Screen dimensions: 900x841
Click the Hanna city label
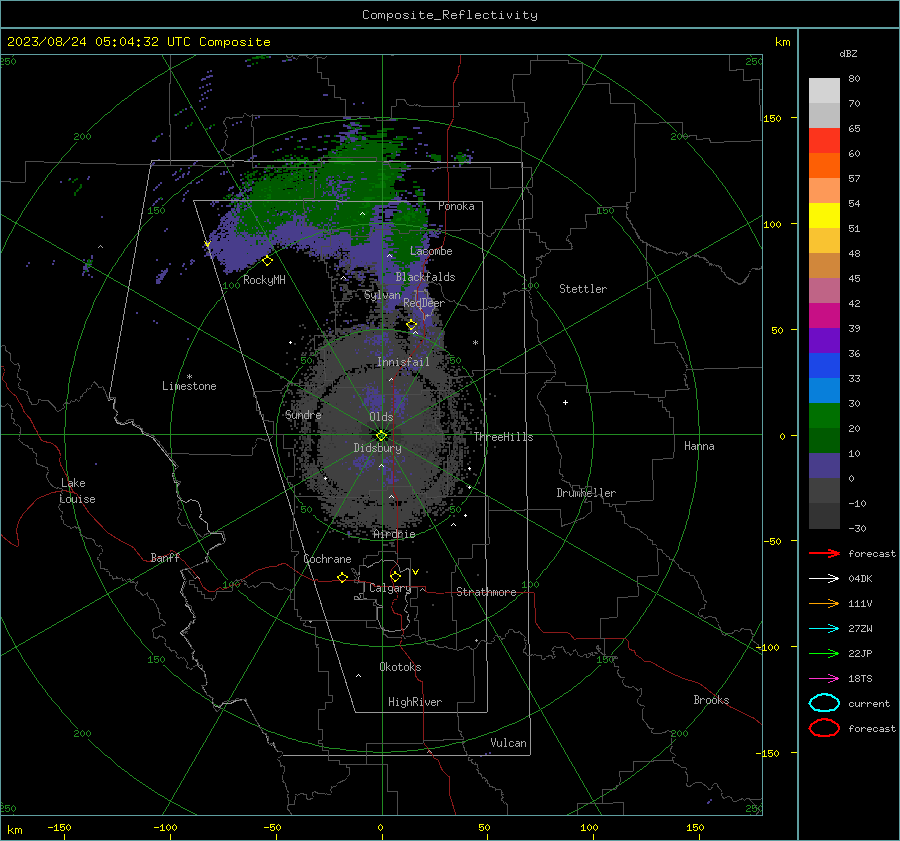point(699,446)
